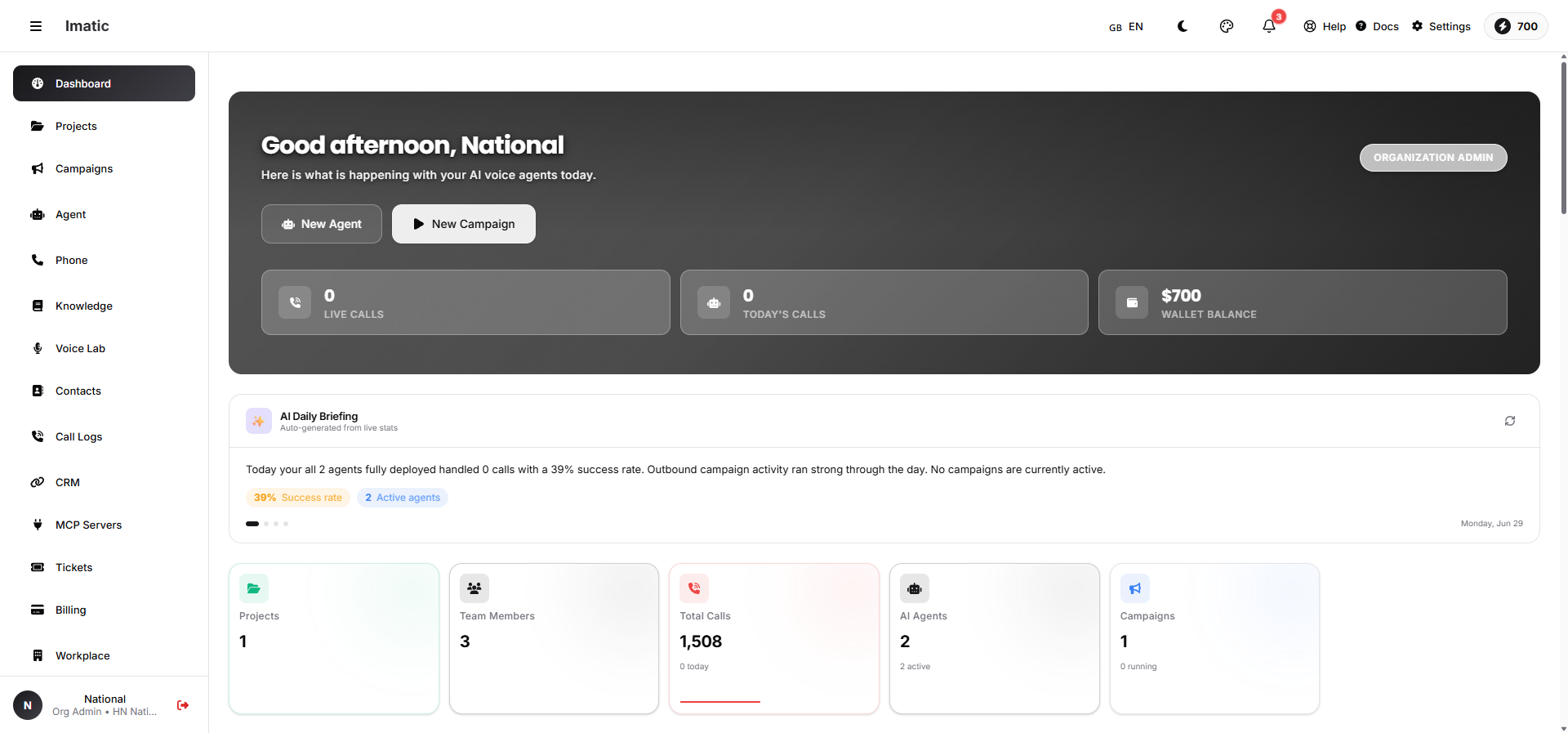1568x733 pixels.
Task: Click the New Agent button
Action: [x=322, y=224]
